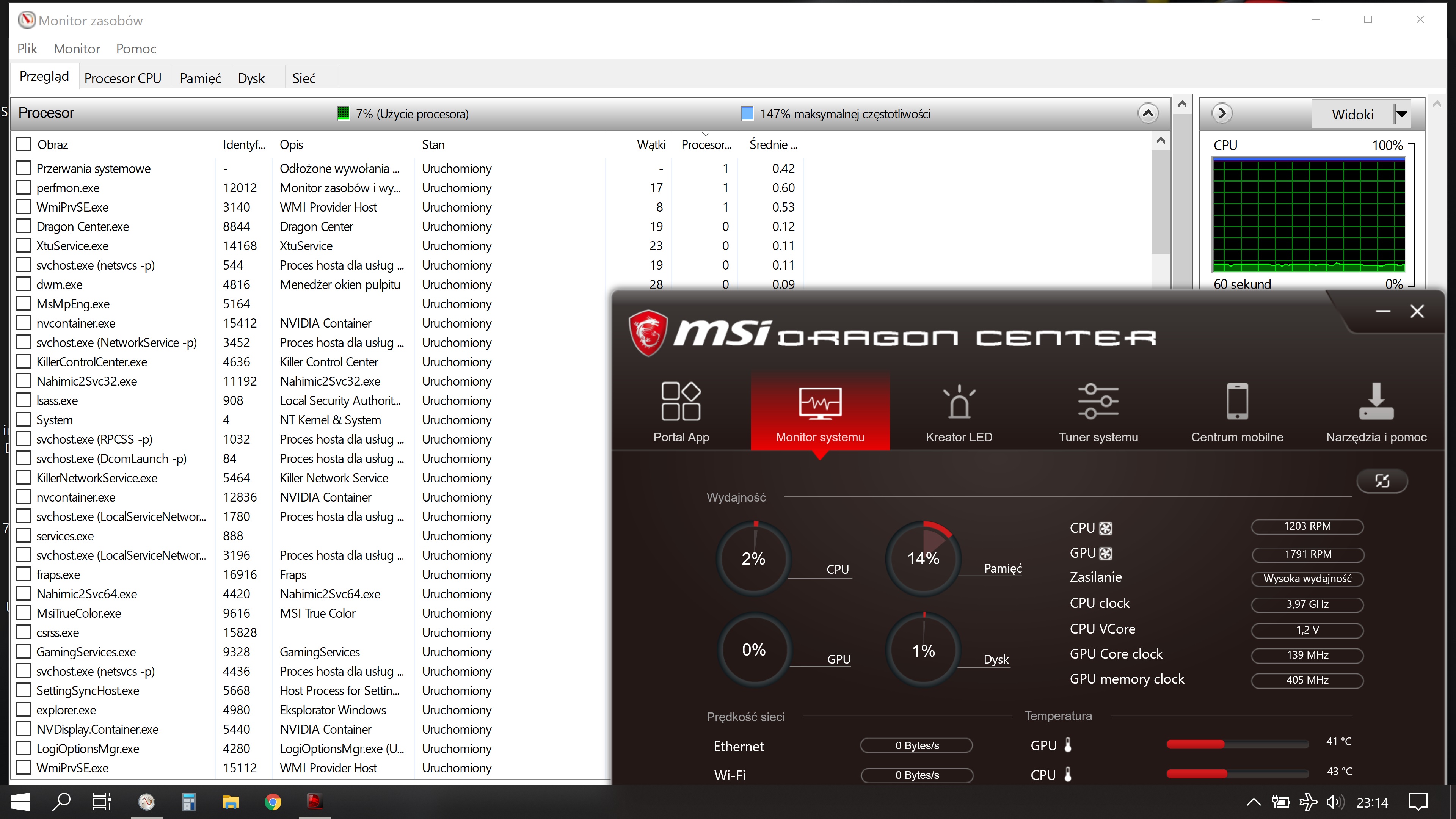Viewport: 1456px width, 819px height.
Task: Sort by Procesor column header
Action: pyautogui.click(x=706, y=145)
